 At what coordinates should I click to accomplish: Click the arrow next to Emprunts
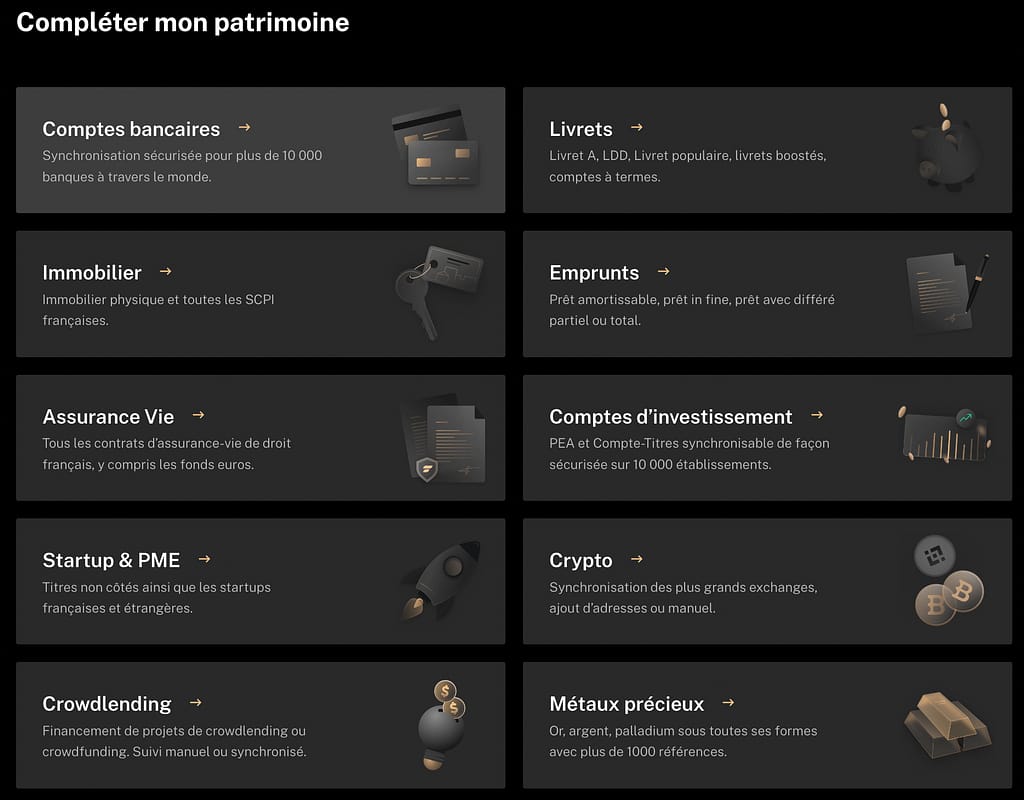[x=663, y=272]
